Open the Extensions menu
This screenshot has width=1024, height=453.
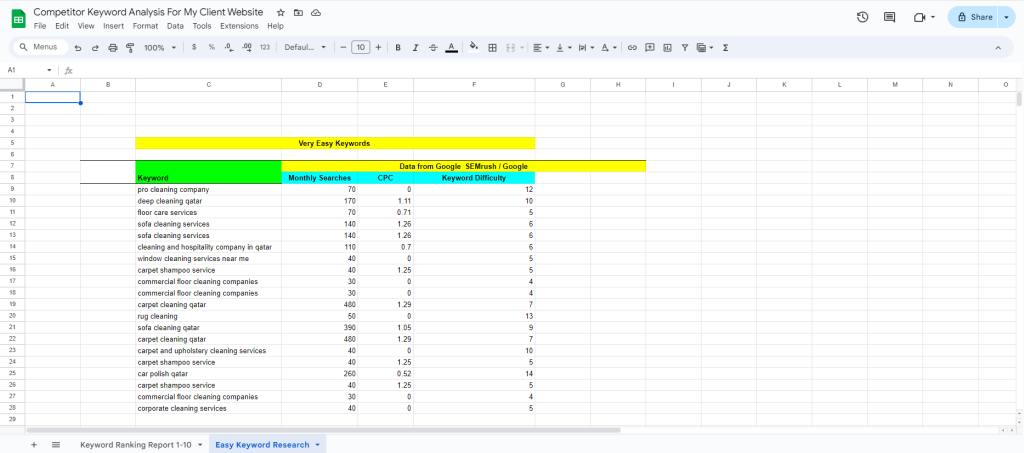pyautogui.click(x=238, y=26)
